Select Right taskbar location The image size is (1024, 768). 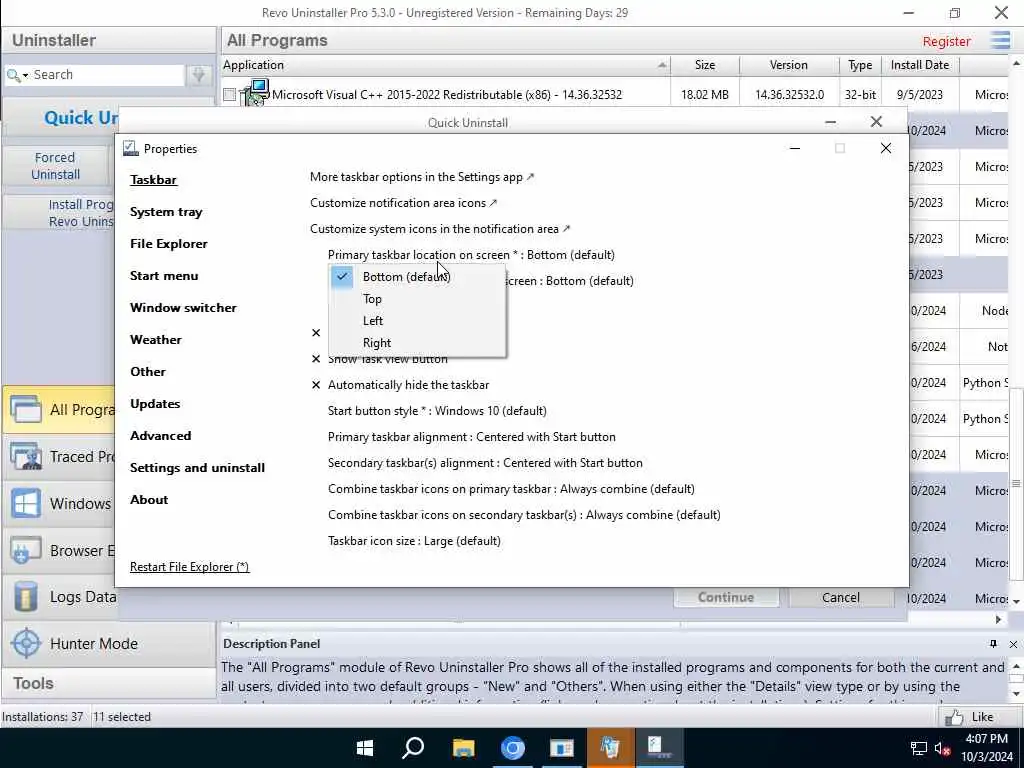[377, 343]
